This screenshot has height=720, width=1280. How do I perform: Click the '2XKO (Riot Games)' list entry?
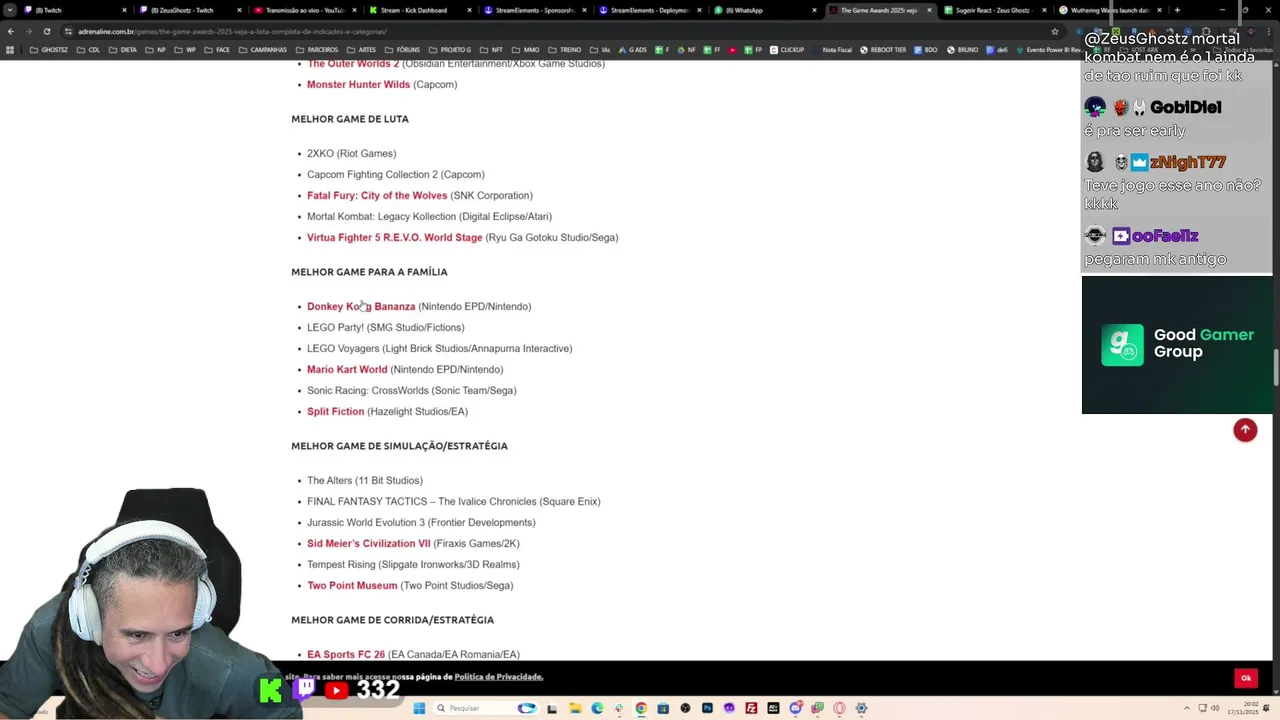[351, 153]
